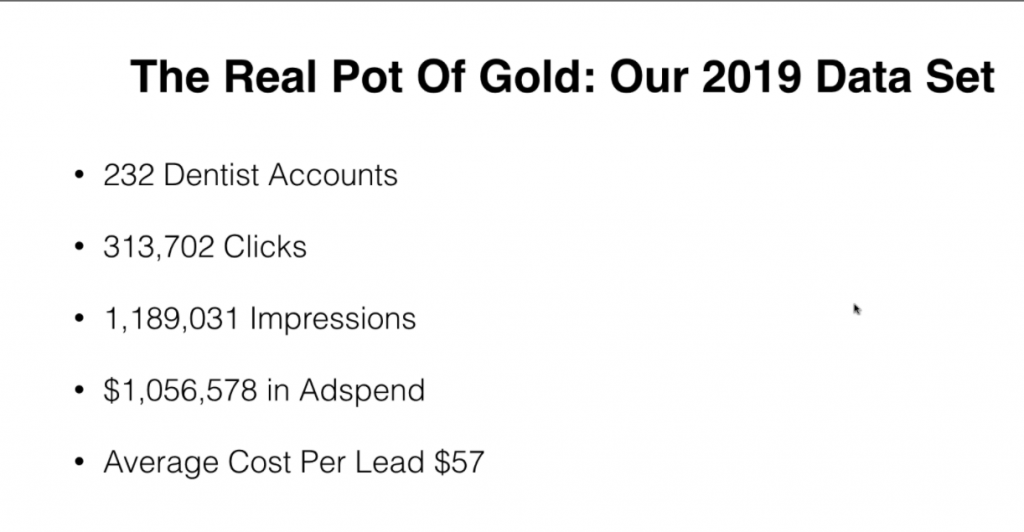The height and width of the screenshot is (532, 1024).
Task: Select the "$1,056,578" amount
Action: point(180,390)
